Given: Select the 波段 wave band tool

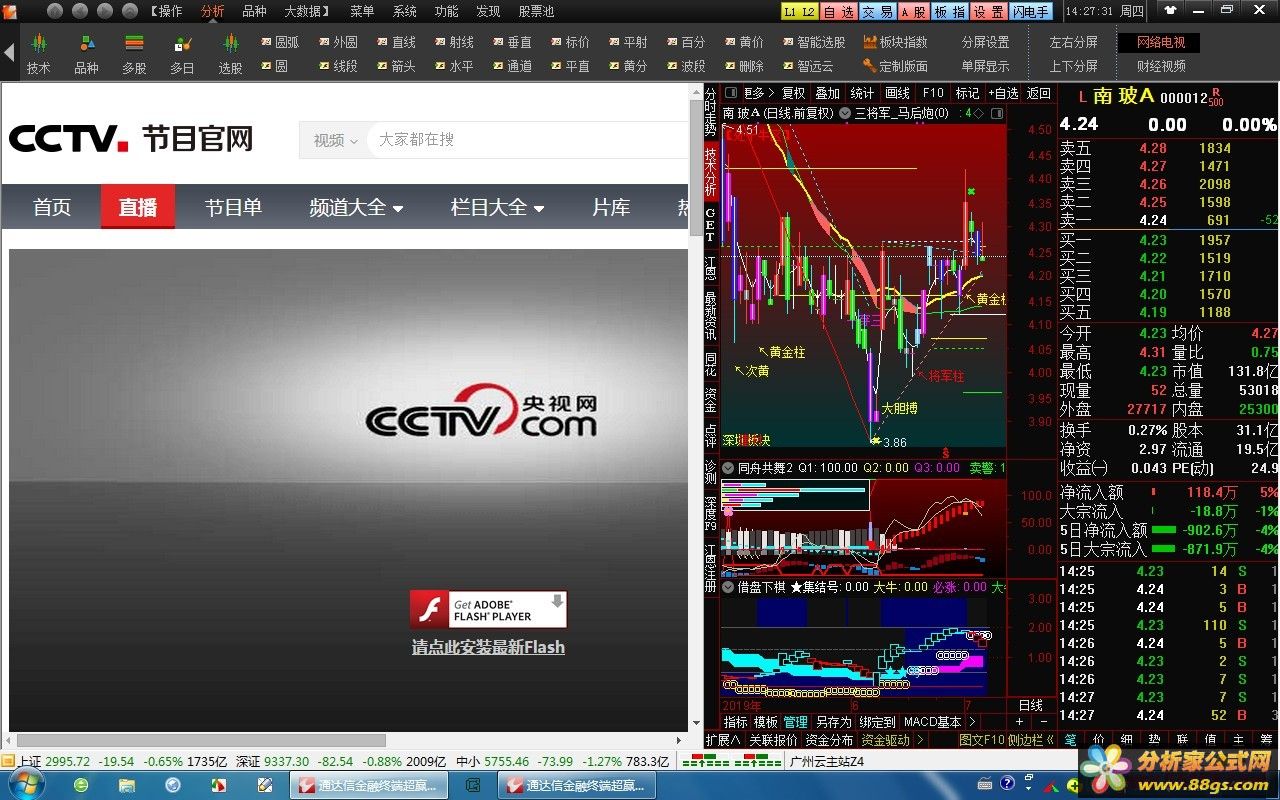Looking at the screenshot, I should click(x=686, y=66).
